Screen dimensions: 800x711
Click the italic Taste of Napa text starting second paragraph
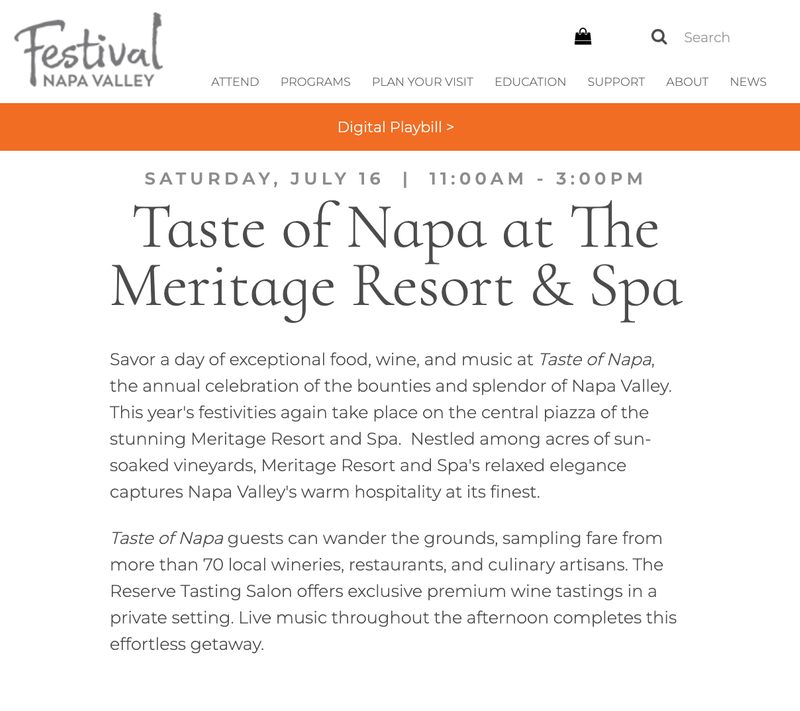pyautogui.click(x=166, y=538)
